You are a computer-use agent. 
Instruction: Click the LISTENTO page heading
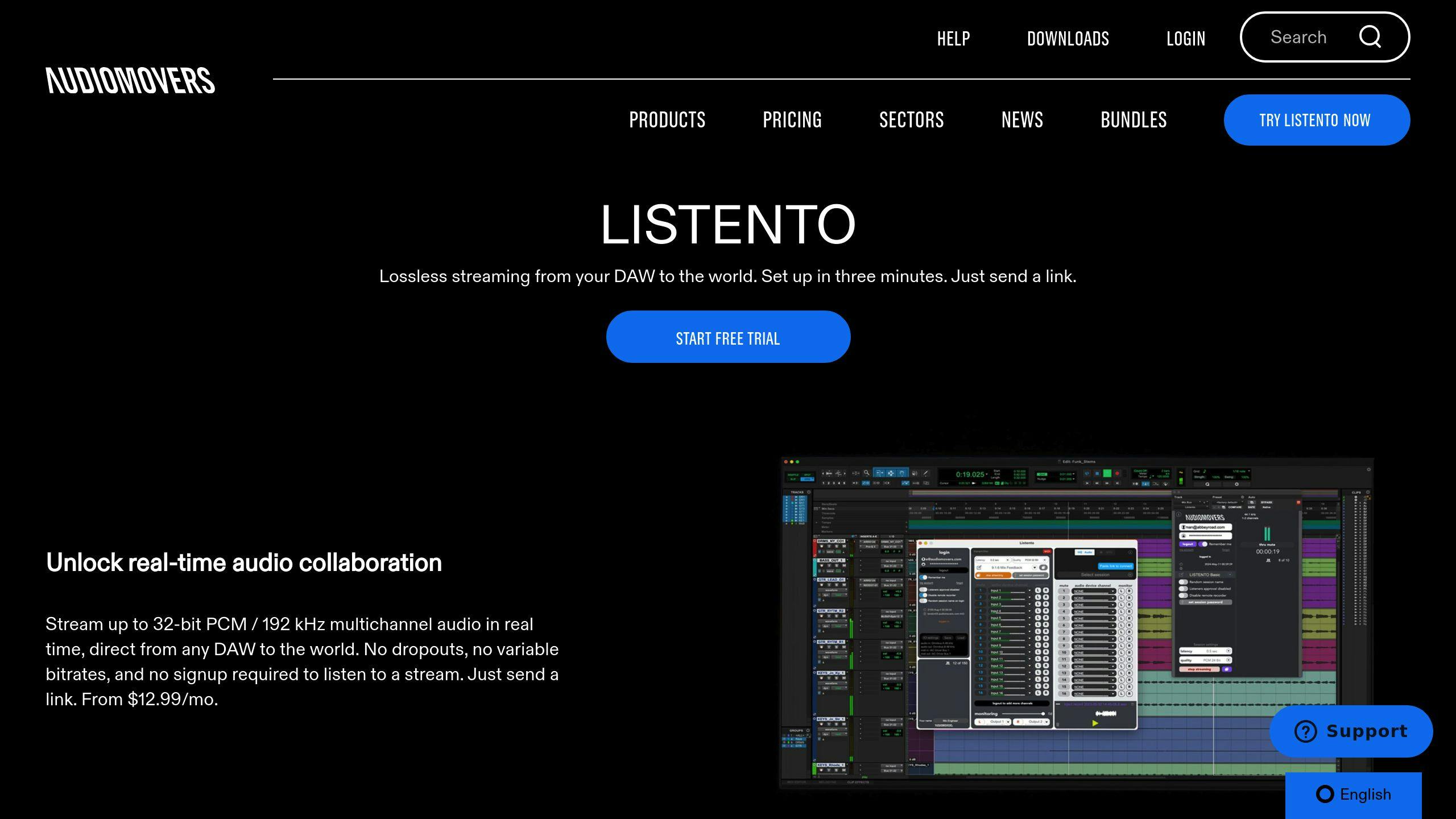click(x=728, y=225)
